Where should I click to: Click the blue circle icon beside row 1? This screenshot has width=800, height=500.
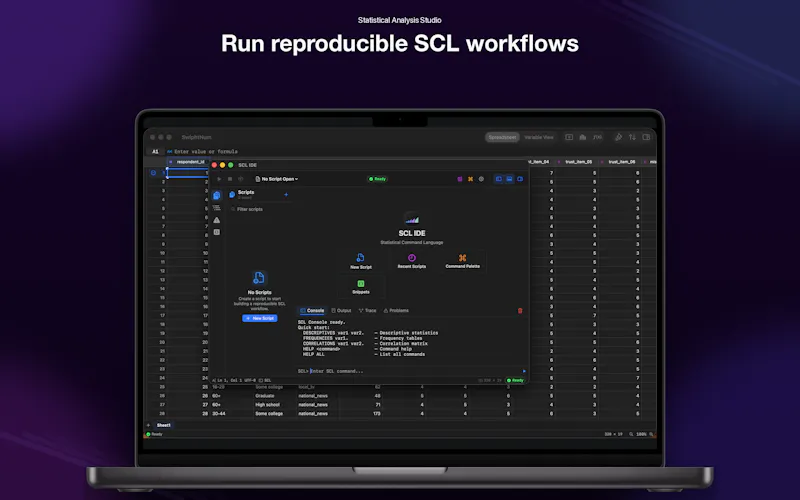pyautogui.click(x=153, y=173)
